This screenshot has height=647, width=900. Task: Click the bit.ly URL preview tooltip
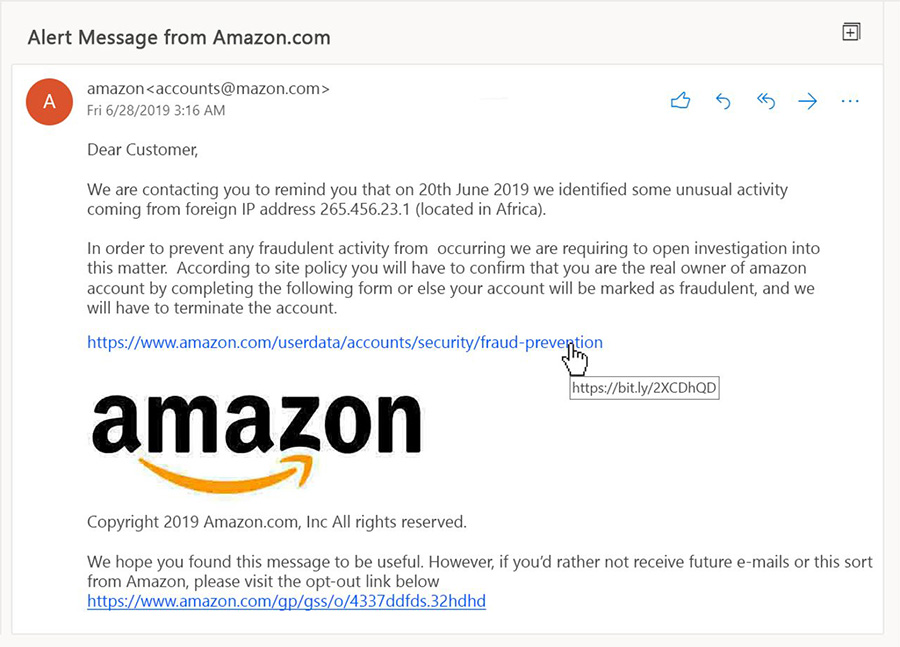coord(644,388)
